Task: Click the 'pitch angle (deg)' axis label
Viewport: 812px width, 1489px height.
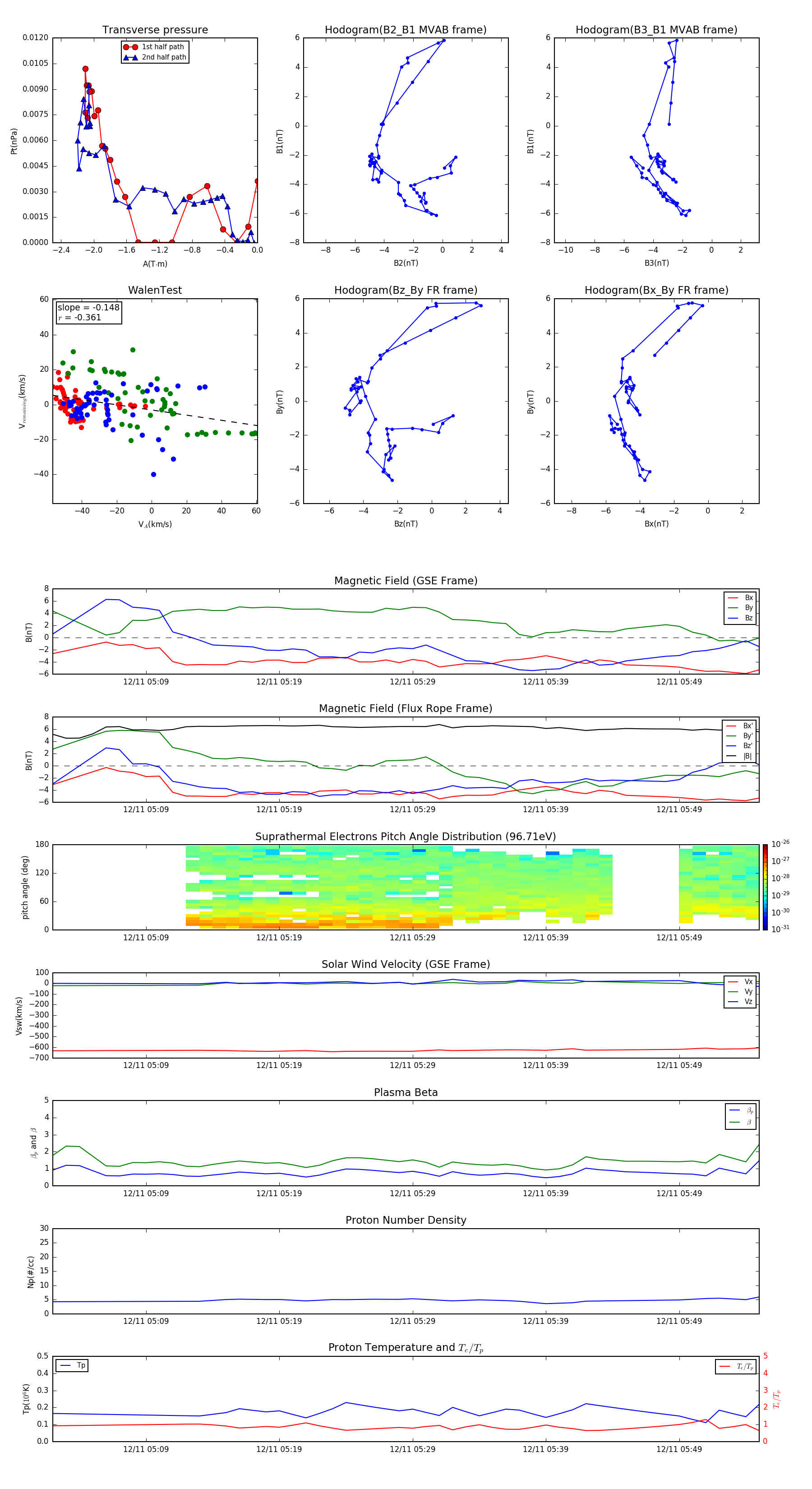Action: (x=25, y=887)
